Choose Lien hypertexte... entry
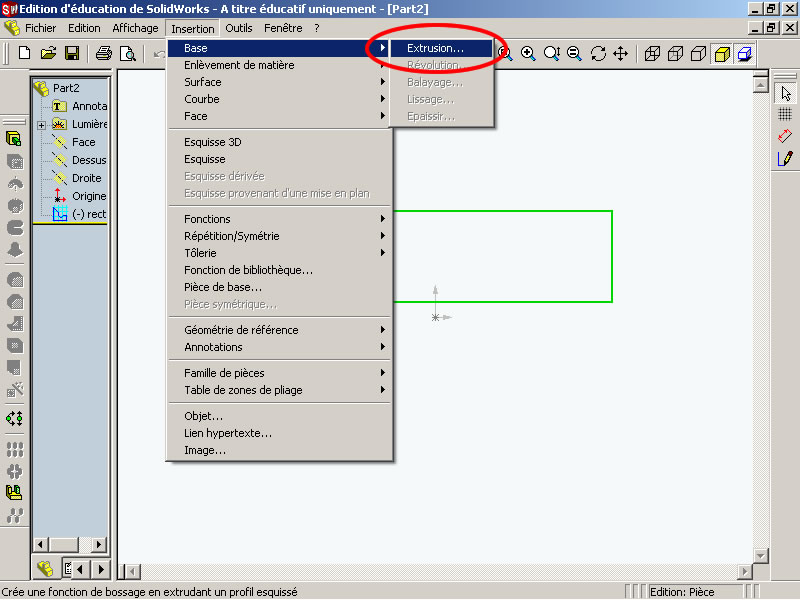The height and width of the screenshot is (600, 800). click(279, 433)
